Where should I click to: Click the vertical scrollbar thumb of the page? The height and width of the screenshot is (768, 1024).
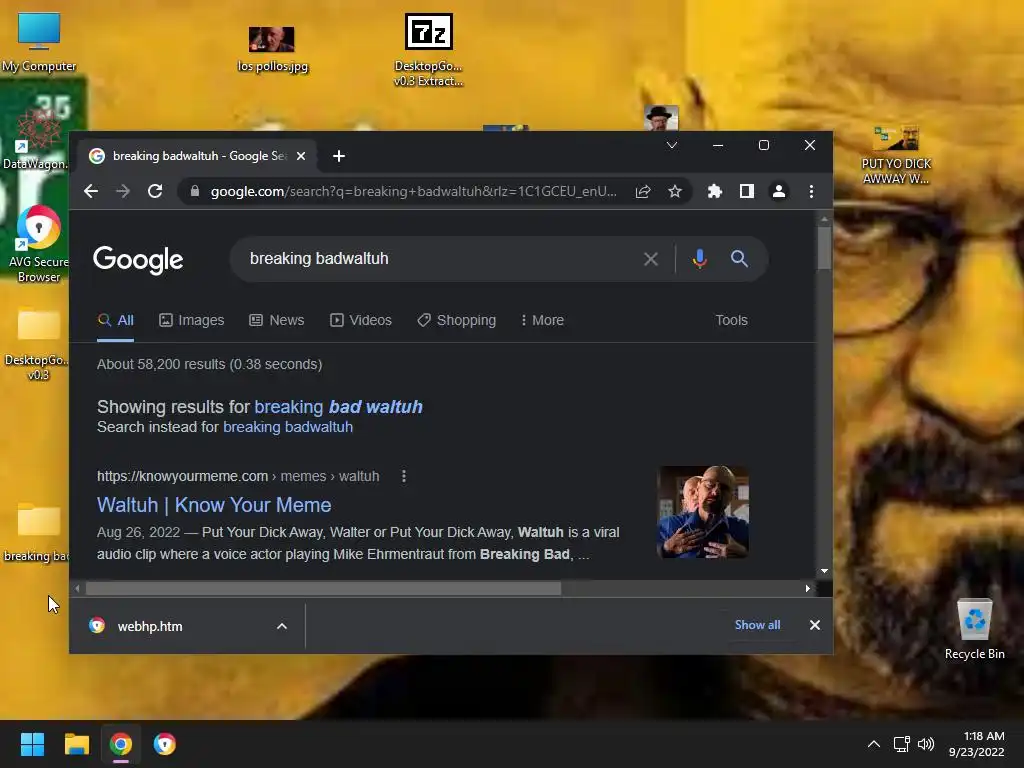[824, 248]
